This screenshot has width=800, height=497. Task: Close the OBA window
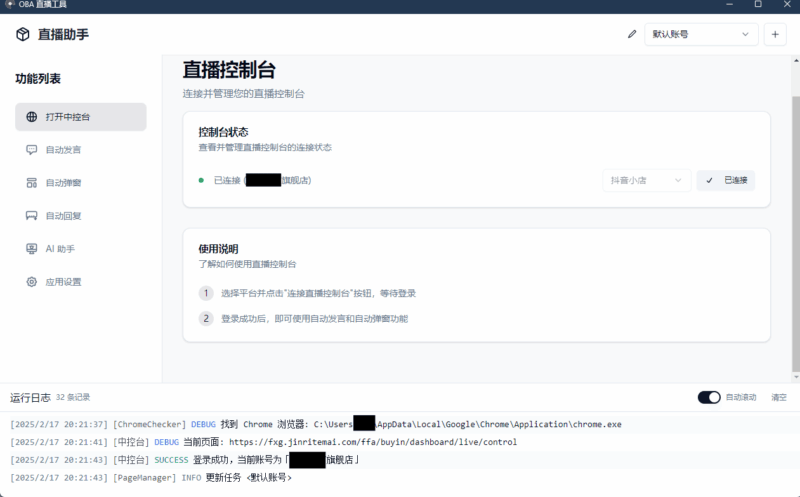(x=787, y=4)
